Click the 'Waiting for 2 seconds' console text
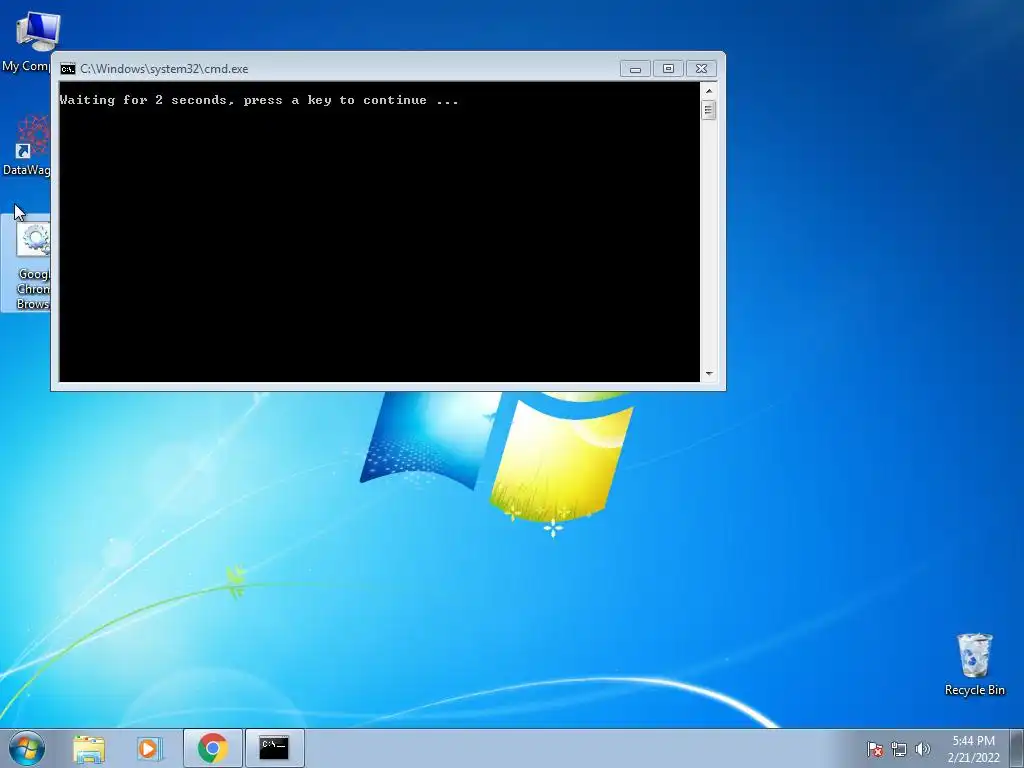This screenshot has width=1024, height=768. (x=259, y=100)
